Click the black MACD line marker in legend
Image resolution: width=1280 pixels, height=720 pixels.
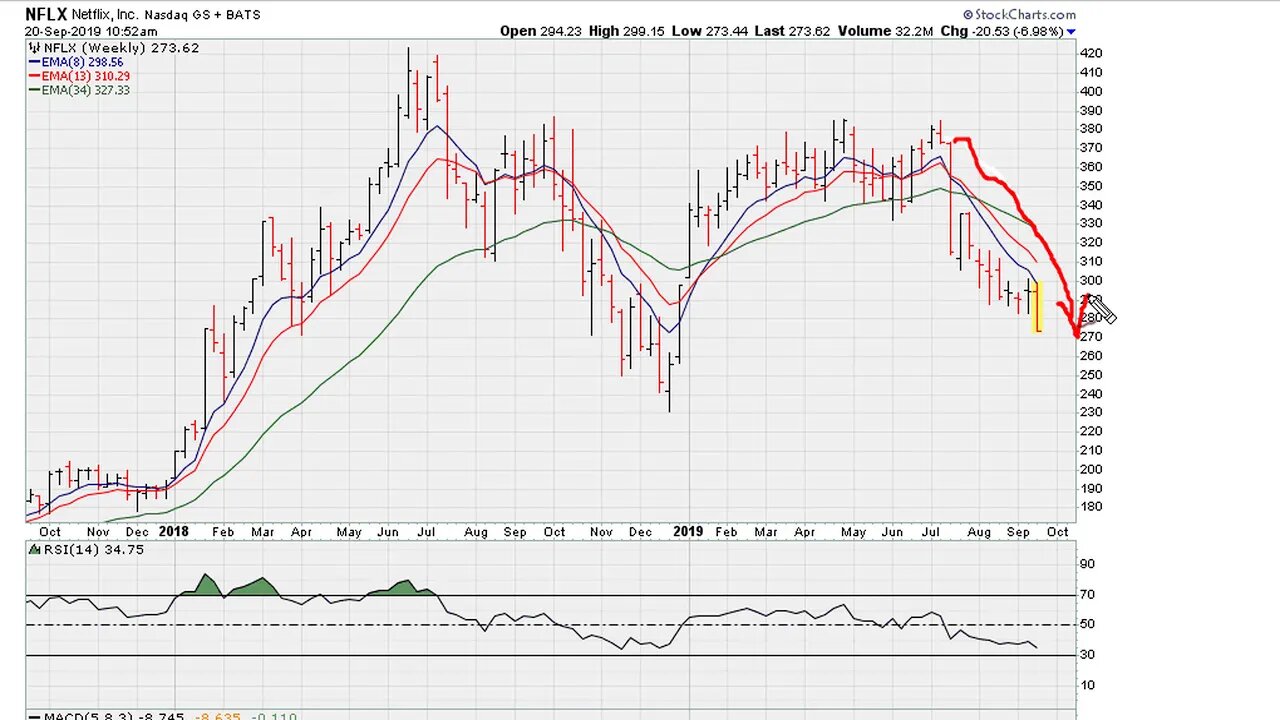[x=33, y=716]
